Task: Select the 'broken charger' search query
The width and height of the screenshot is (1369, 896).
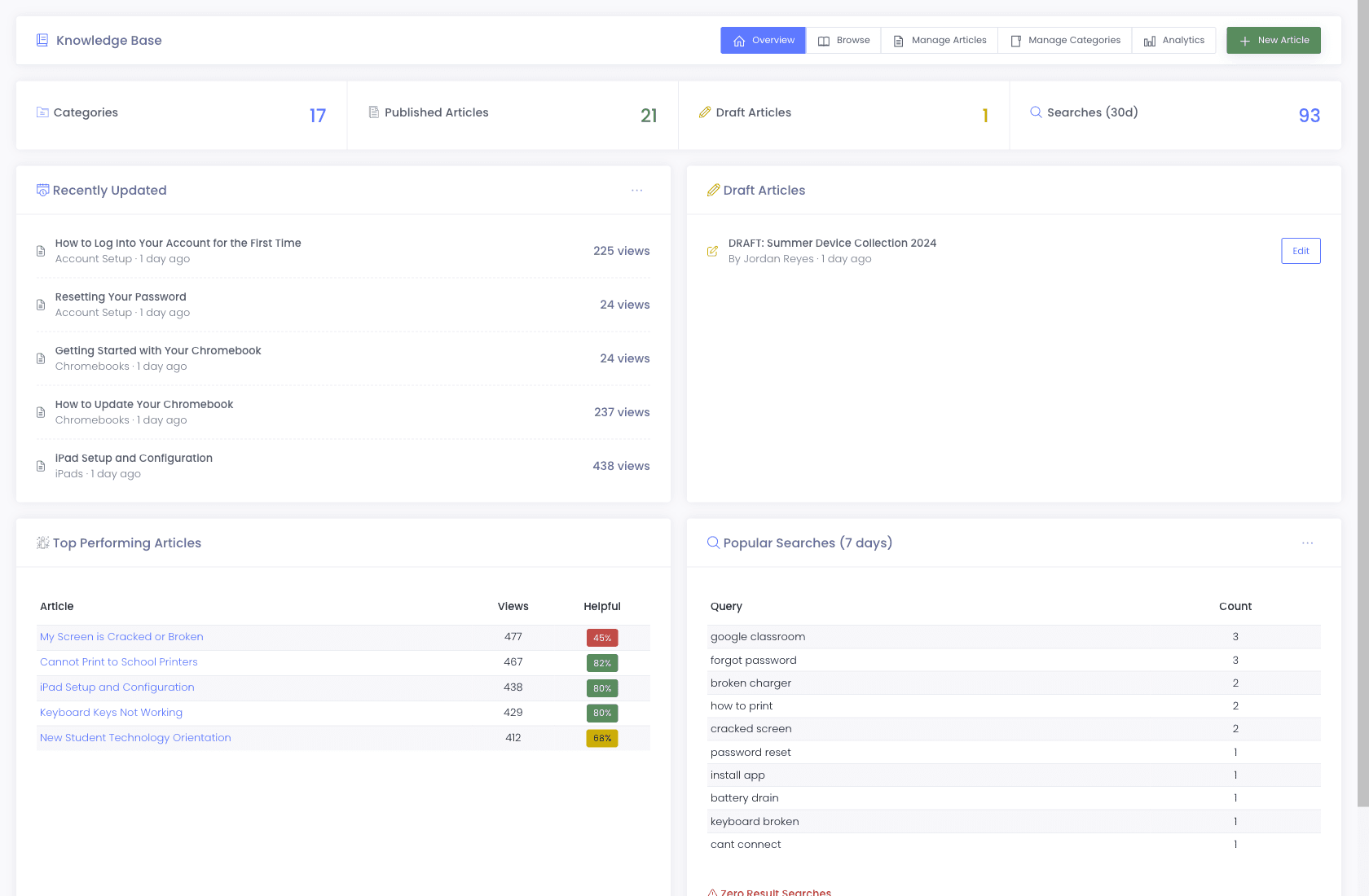Action: (x=751, y=683)
